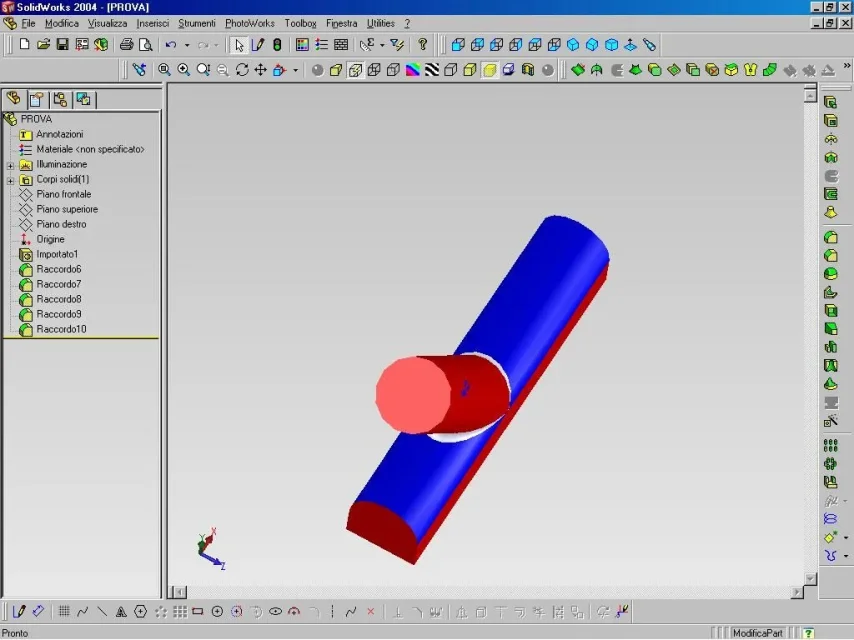Switch to the isometric standard view cube
854x640 pixels.
[x=573, y=45]
